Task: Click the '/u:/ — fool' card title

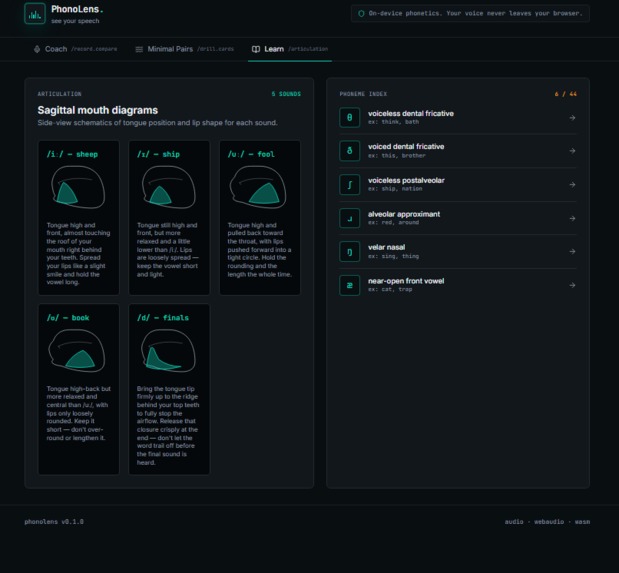Action: click(251, 154)
